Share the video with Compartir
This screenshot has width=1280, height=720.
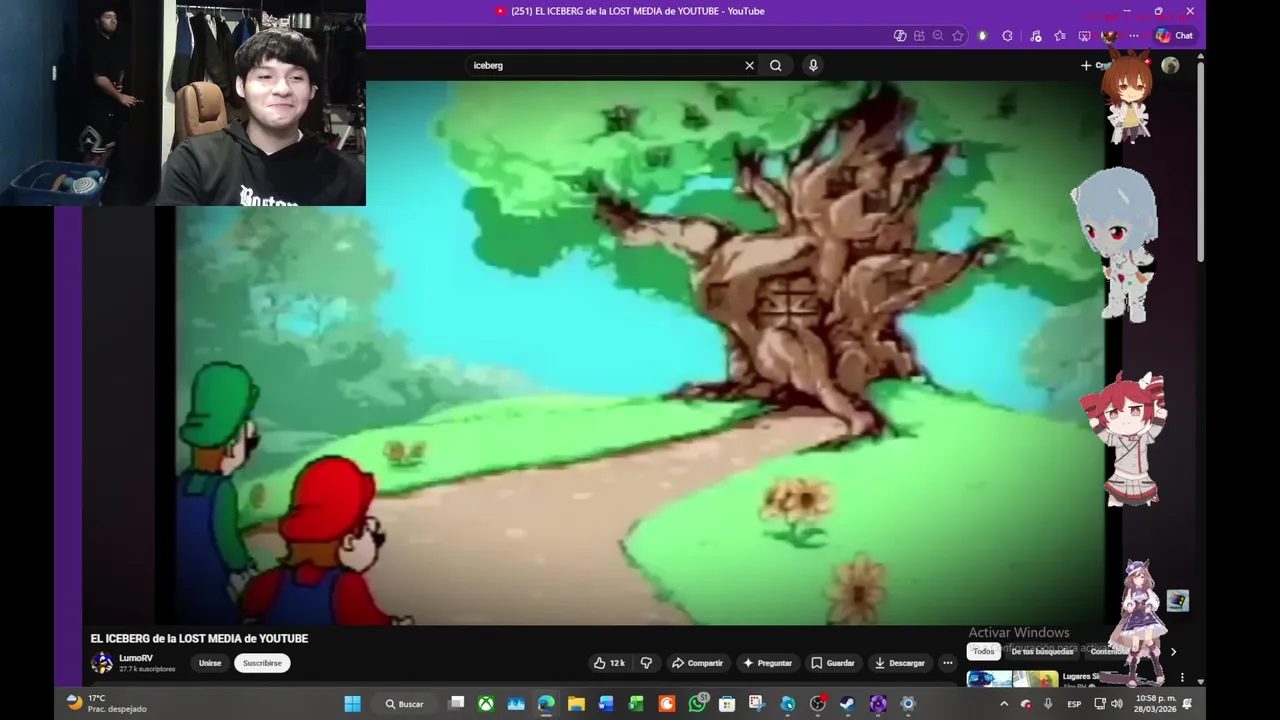pyautogui.click(x=697, y=663)
